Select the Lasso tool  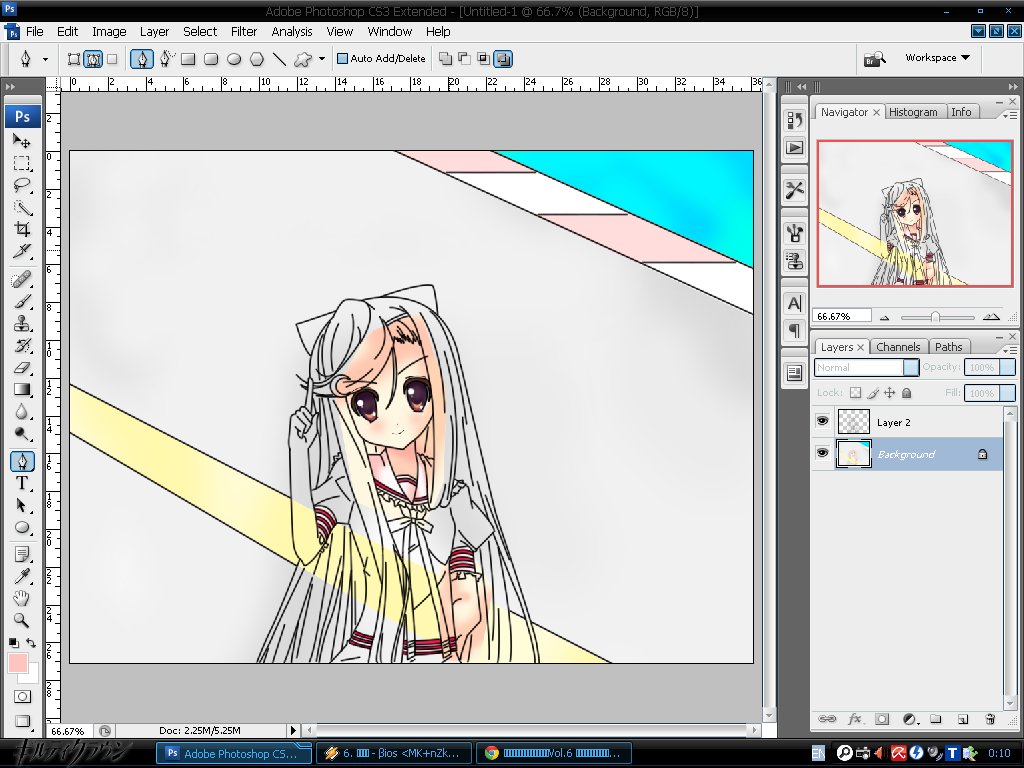coord(22,185)
